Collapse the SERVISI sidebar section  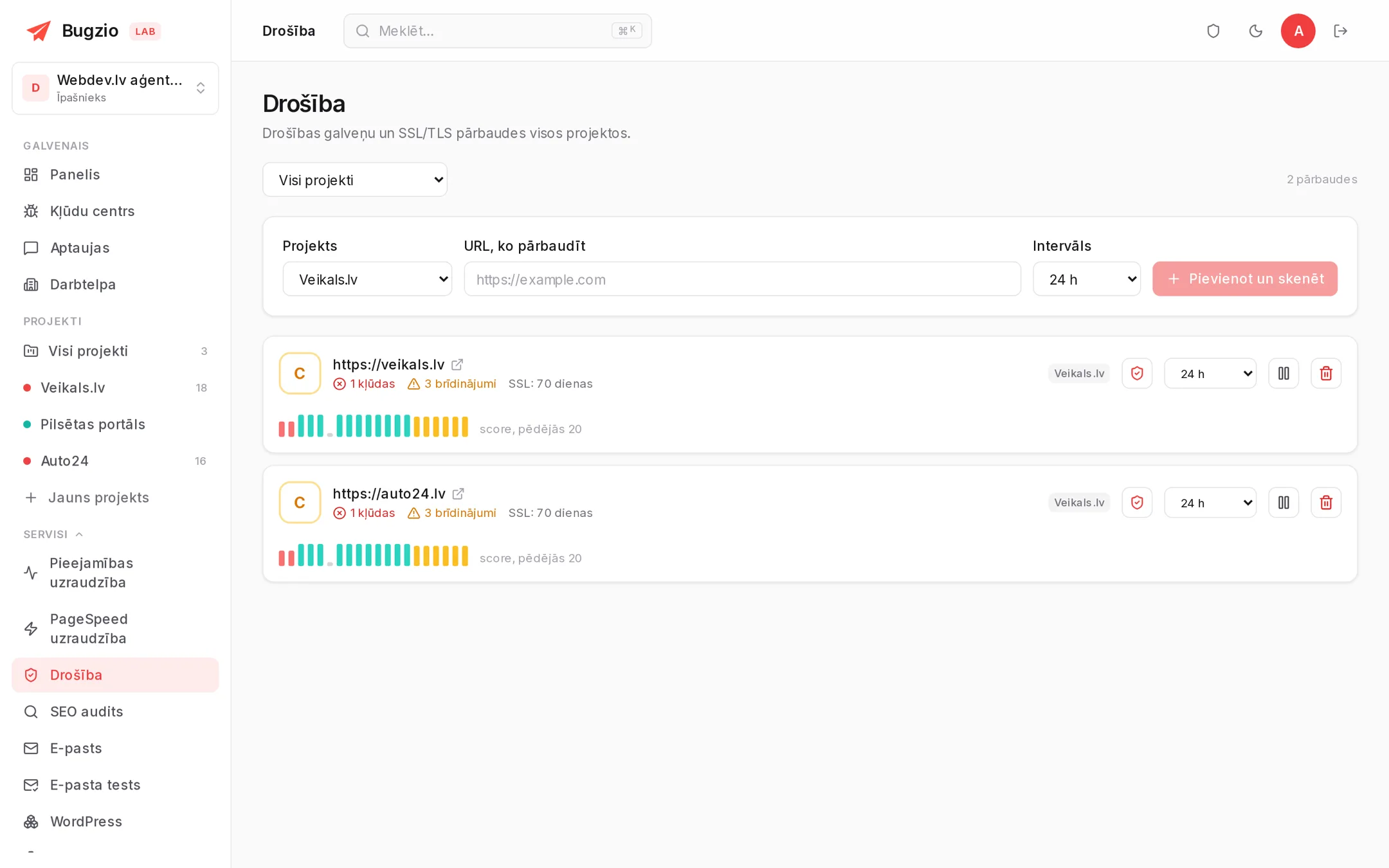coord(53,534)
